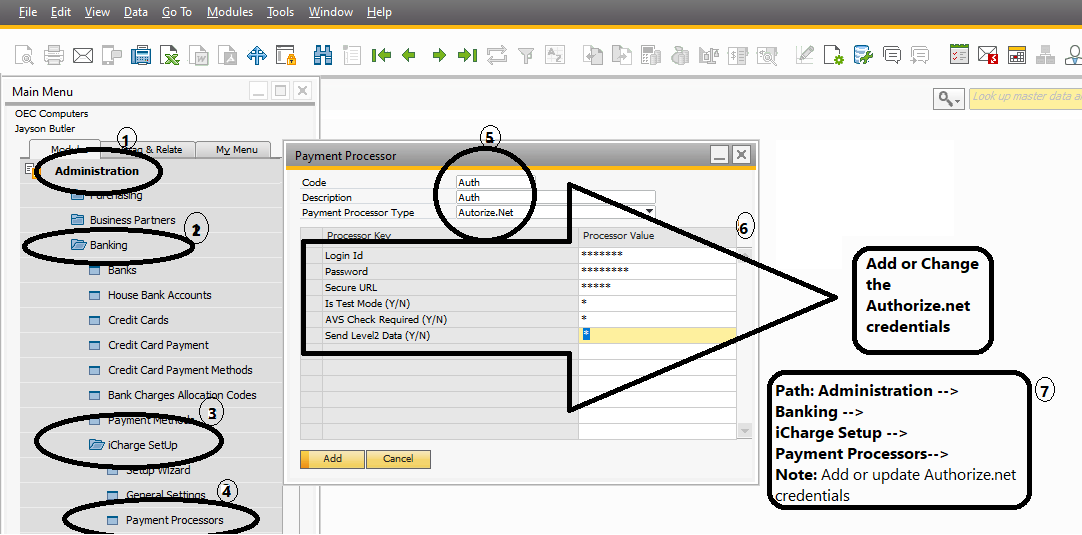Export to Excel icon
The image size is (1082, 535).
(170, 55)
